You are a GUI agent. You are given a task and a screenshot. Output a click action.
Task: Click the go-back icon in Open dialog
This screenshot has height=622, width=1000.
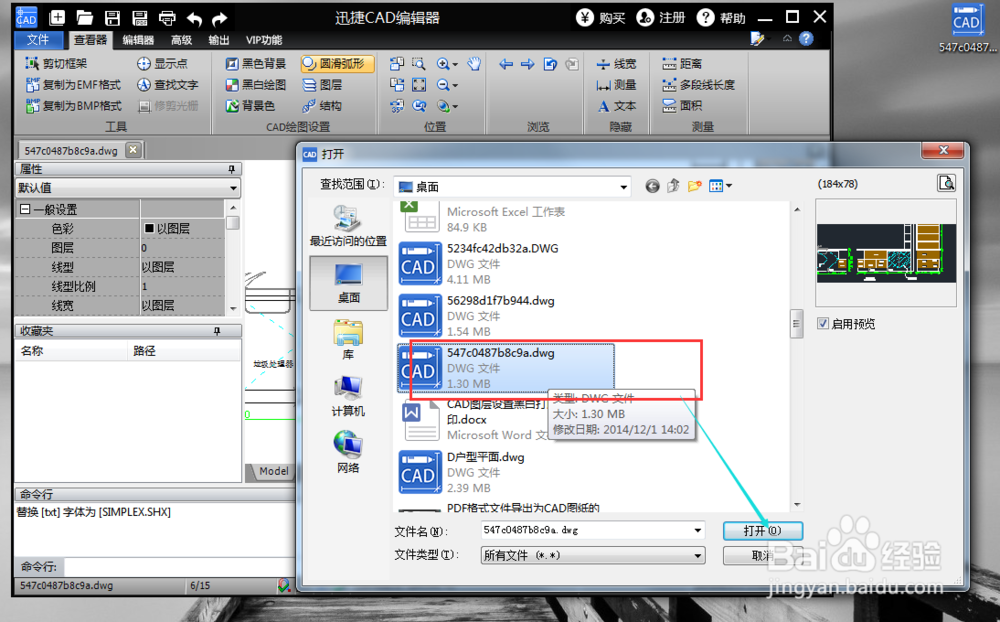[x=652, y=186]
